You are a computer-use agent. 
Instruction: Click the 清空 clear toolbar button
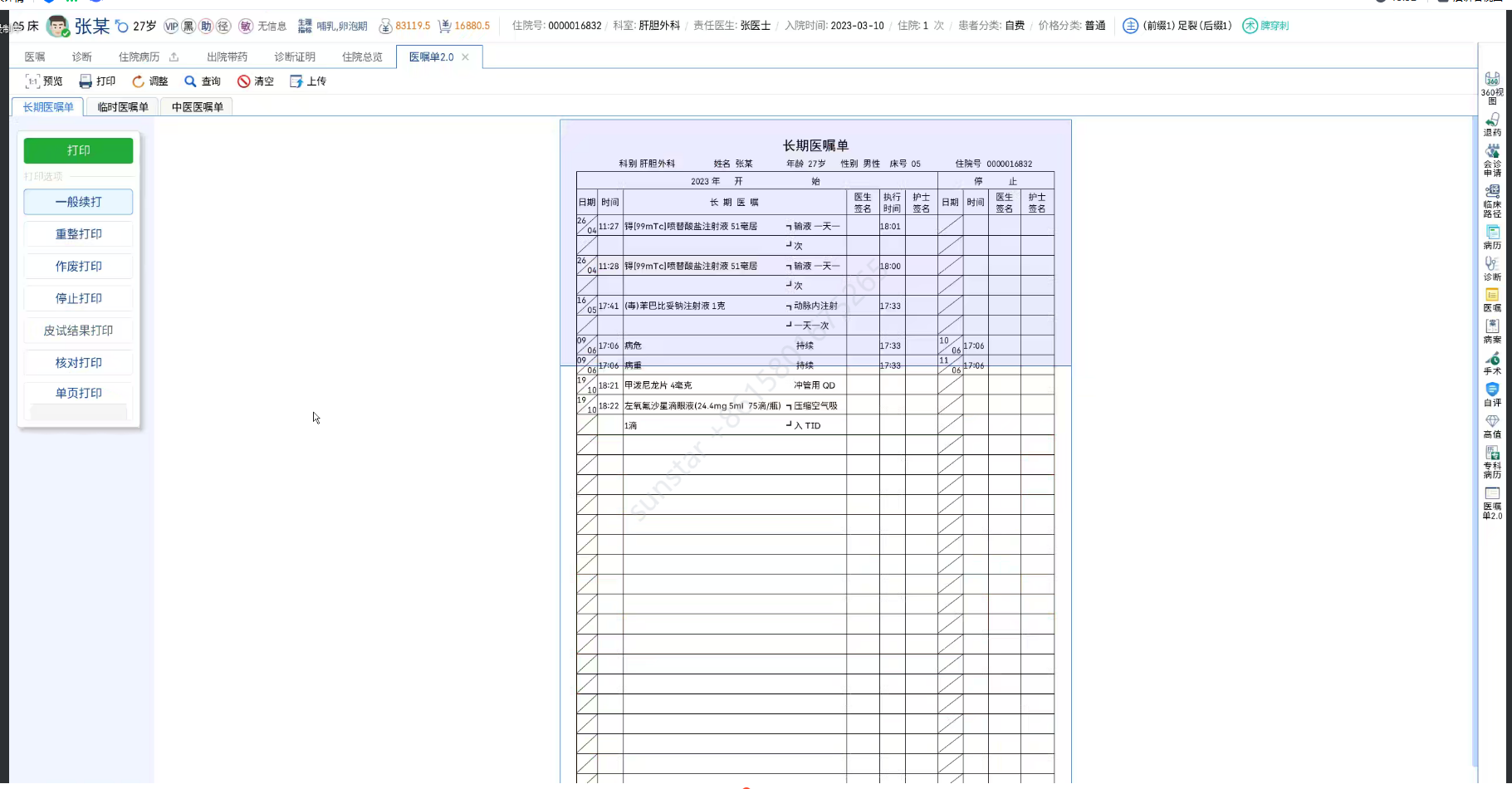(x=256, y=81)
